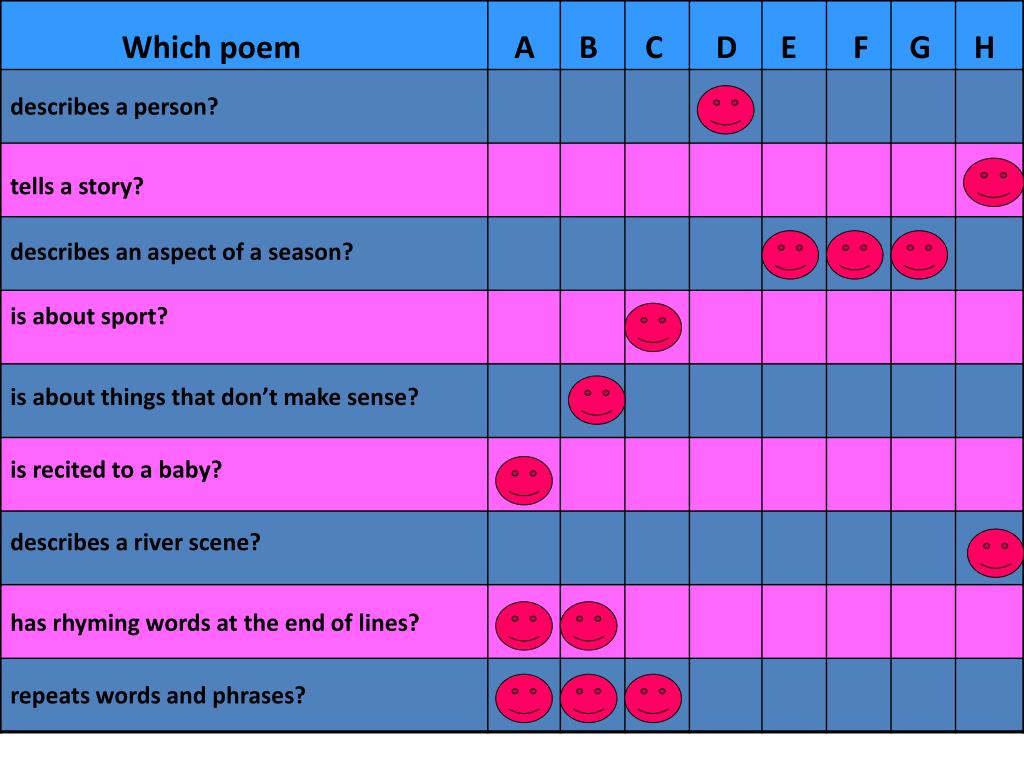1024x768 pixels.
Task: Click smiley under C in repeats words row
Action: point(653,698)
